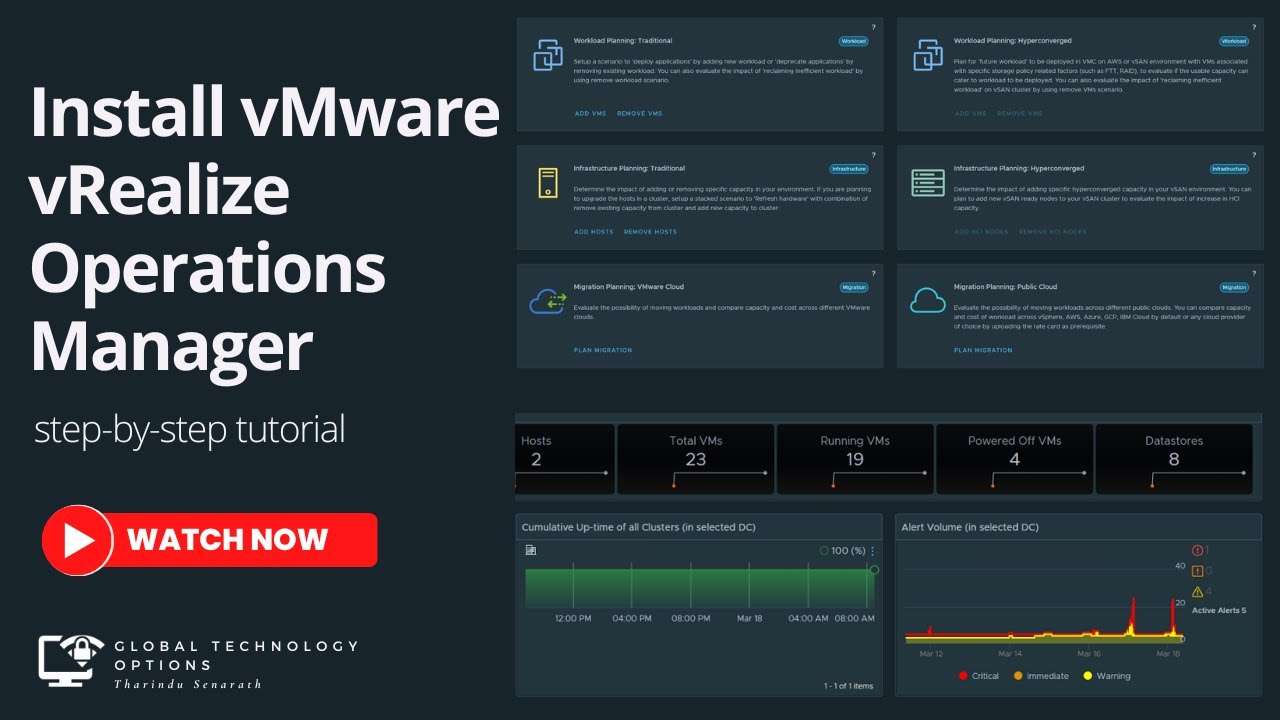
Task: Click REMOVE HCI NODES link
Action: [x=1052, y=232]
